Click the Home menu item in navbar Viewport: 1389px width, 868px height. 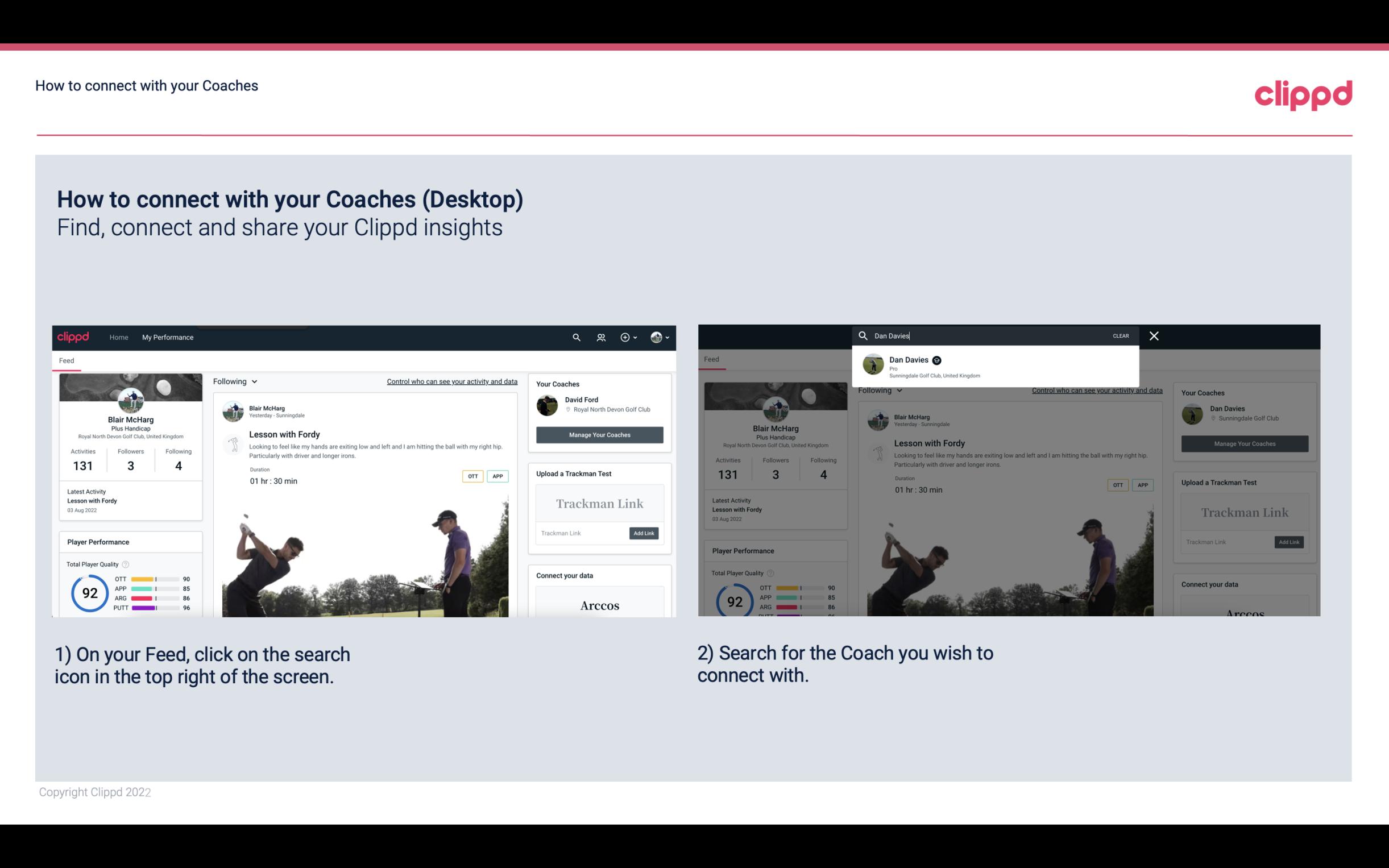coord(119,337)
